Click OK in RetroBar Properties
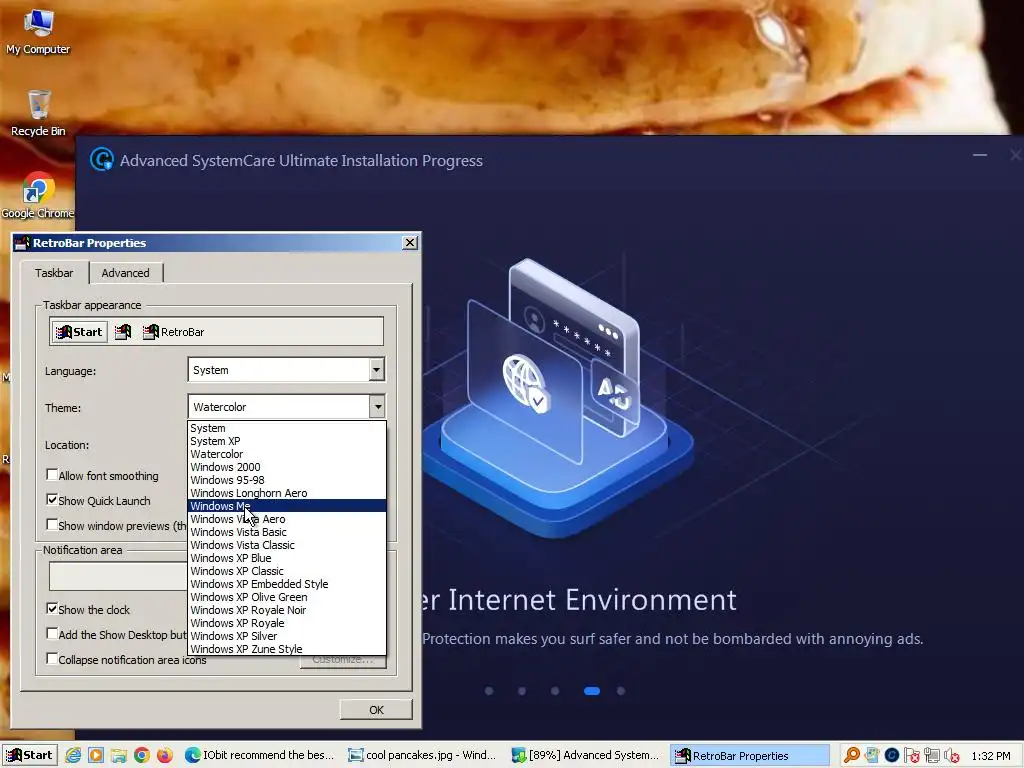1024x768 pixels. click(376, 710)
